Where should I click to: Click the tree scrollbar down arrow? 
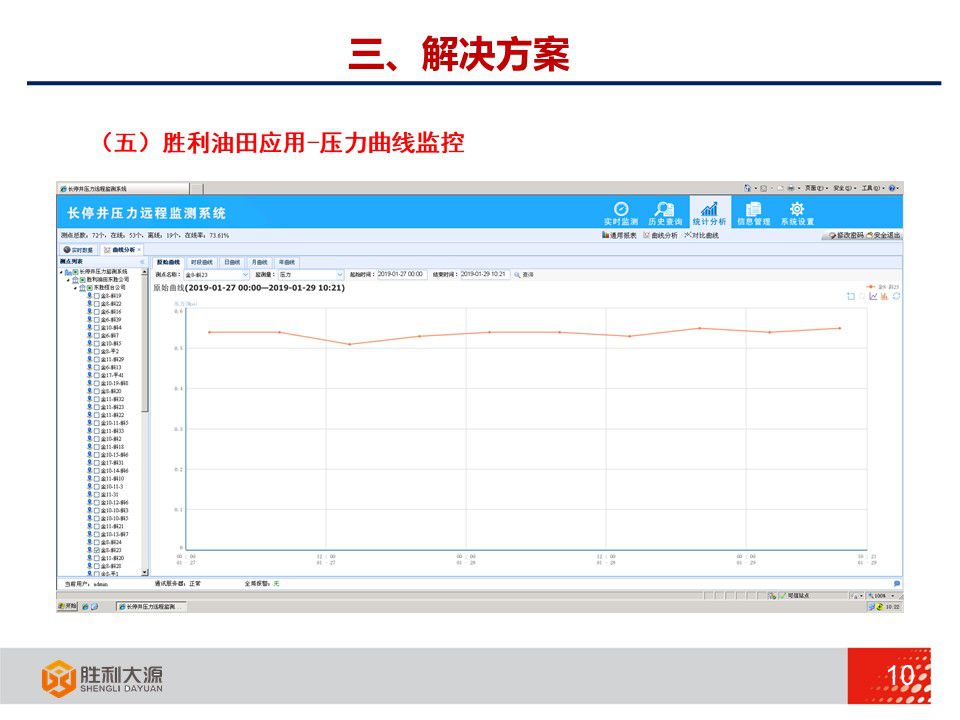145,573
